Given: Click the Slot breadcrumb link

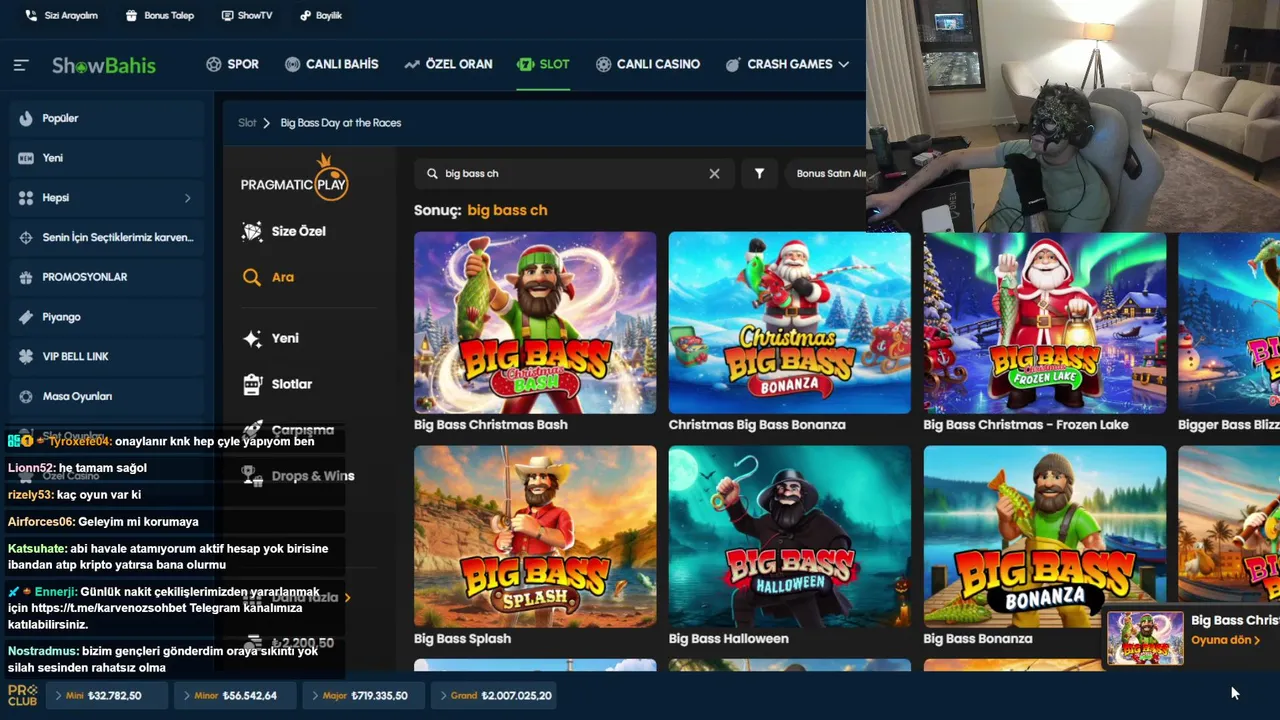Looking at the screenshot, I should pyautogui.click(x=247, y=123).
